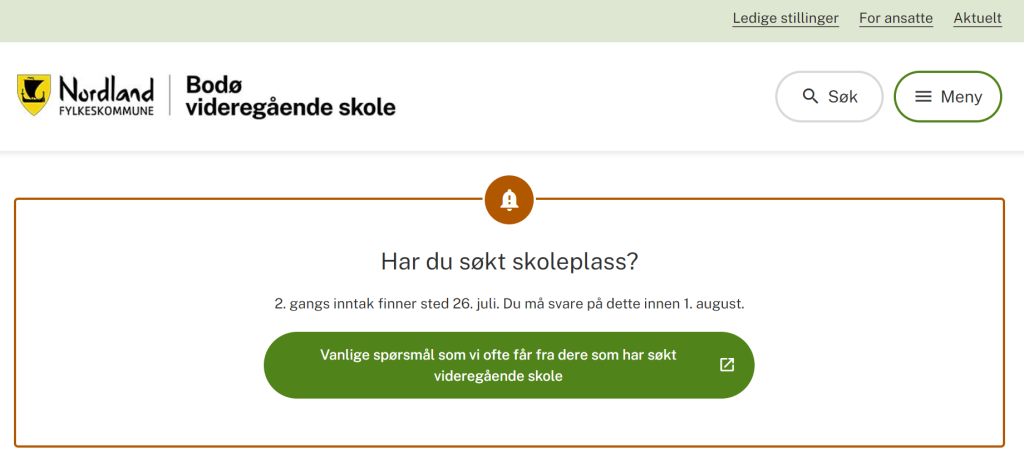The image size is (1024, 471).
Task: Click the word Meny in menu button
Action: point(961,97)
